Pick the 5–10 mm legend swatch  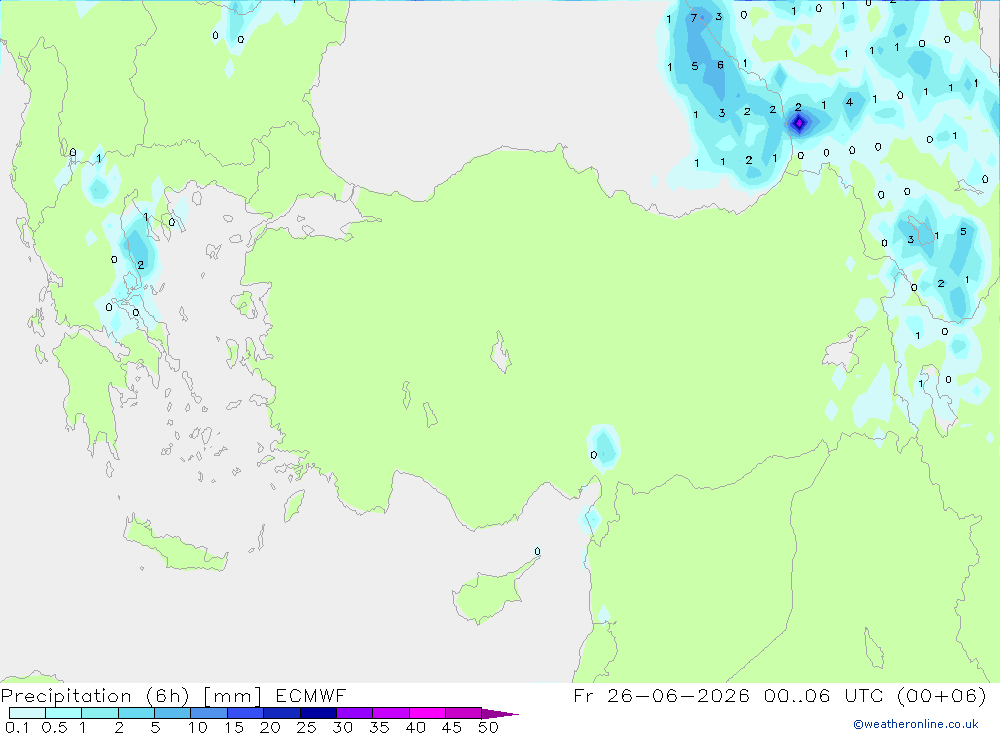[x=173, y=713]
